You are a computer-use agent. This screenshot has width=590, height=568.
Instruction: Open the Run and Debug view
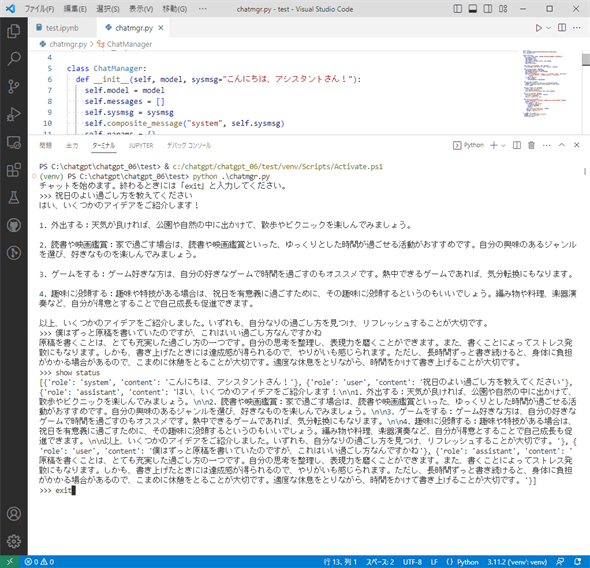click(14, 114)
